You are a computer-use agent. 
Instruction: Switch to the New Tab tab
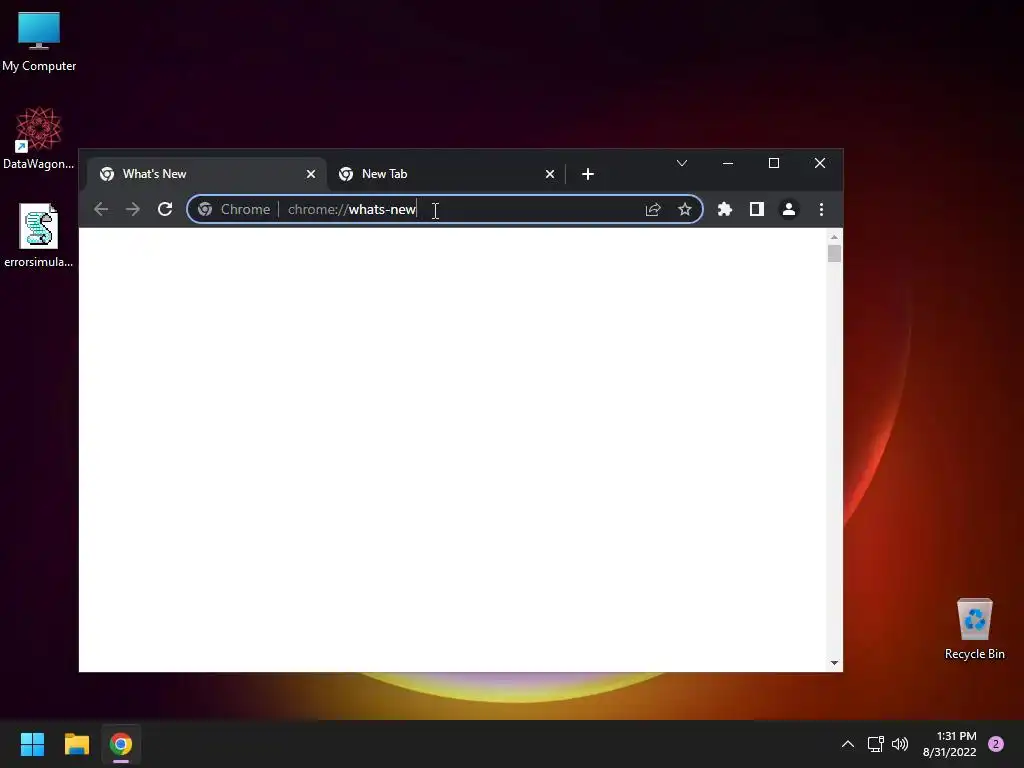[x=445, y=174]
